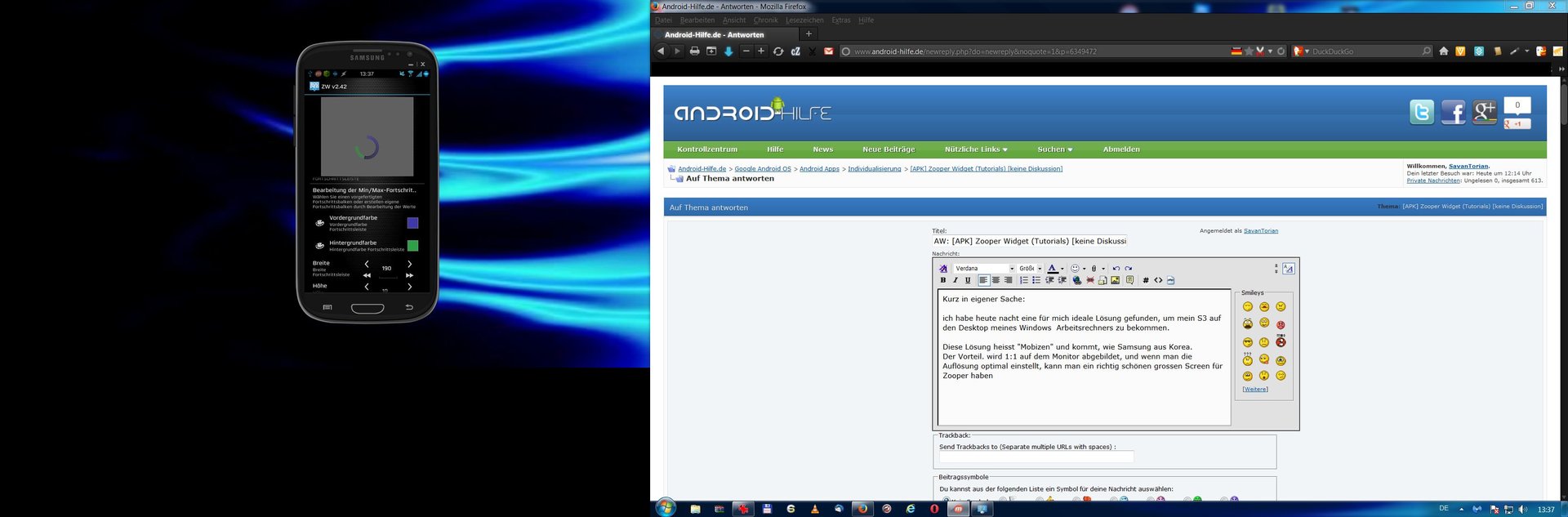1568x517 pixels.
Task: Follow Google Android OS breadcrumb link
Action: coord(763,169)
